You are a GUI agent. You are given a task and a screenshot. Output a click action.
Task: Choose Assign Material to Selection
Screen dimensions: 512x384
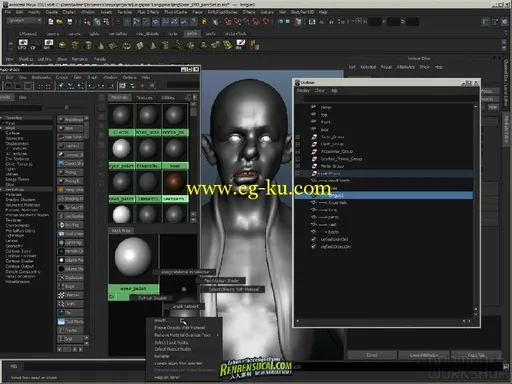[185, 272]
